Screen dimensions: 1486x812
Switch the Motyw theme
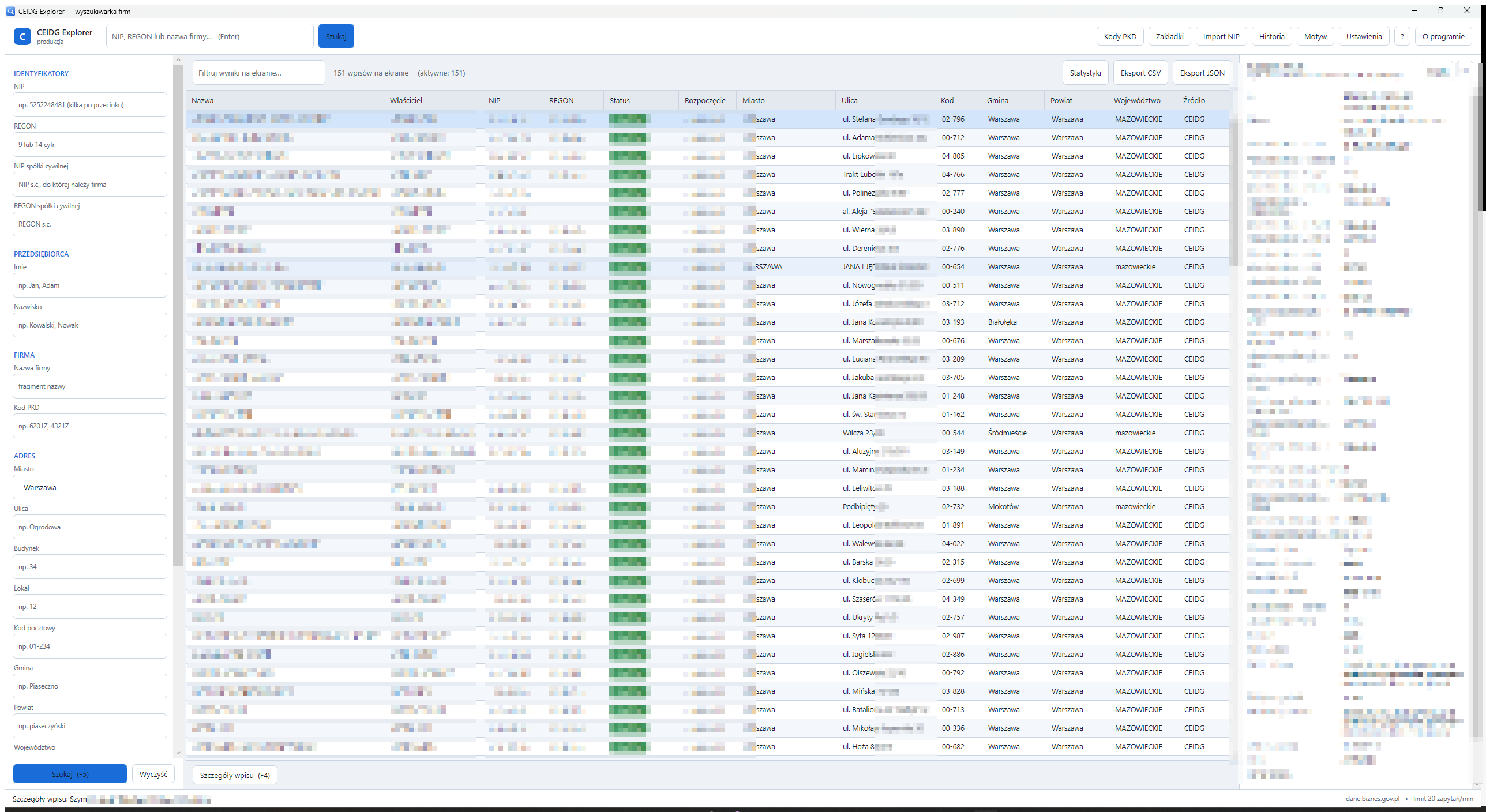tap(1315, 36)
